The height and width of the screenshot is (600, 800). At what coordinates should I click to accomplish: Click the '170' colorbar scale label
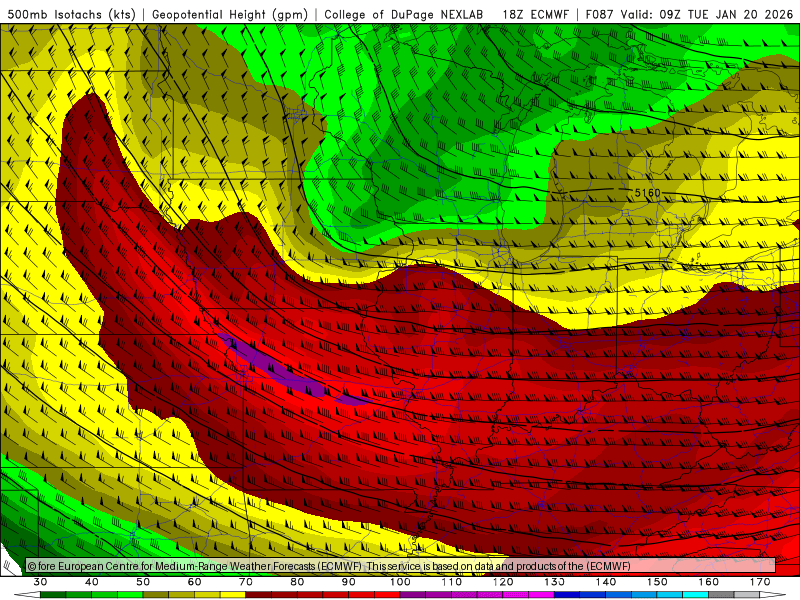coord(760,582)
